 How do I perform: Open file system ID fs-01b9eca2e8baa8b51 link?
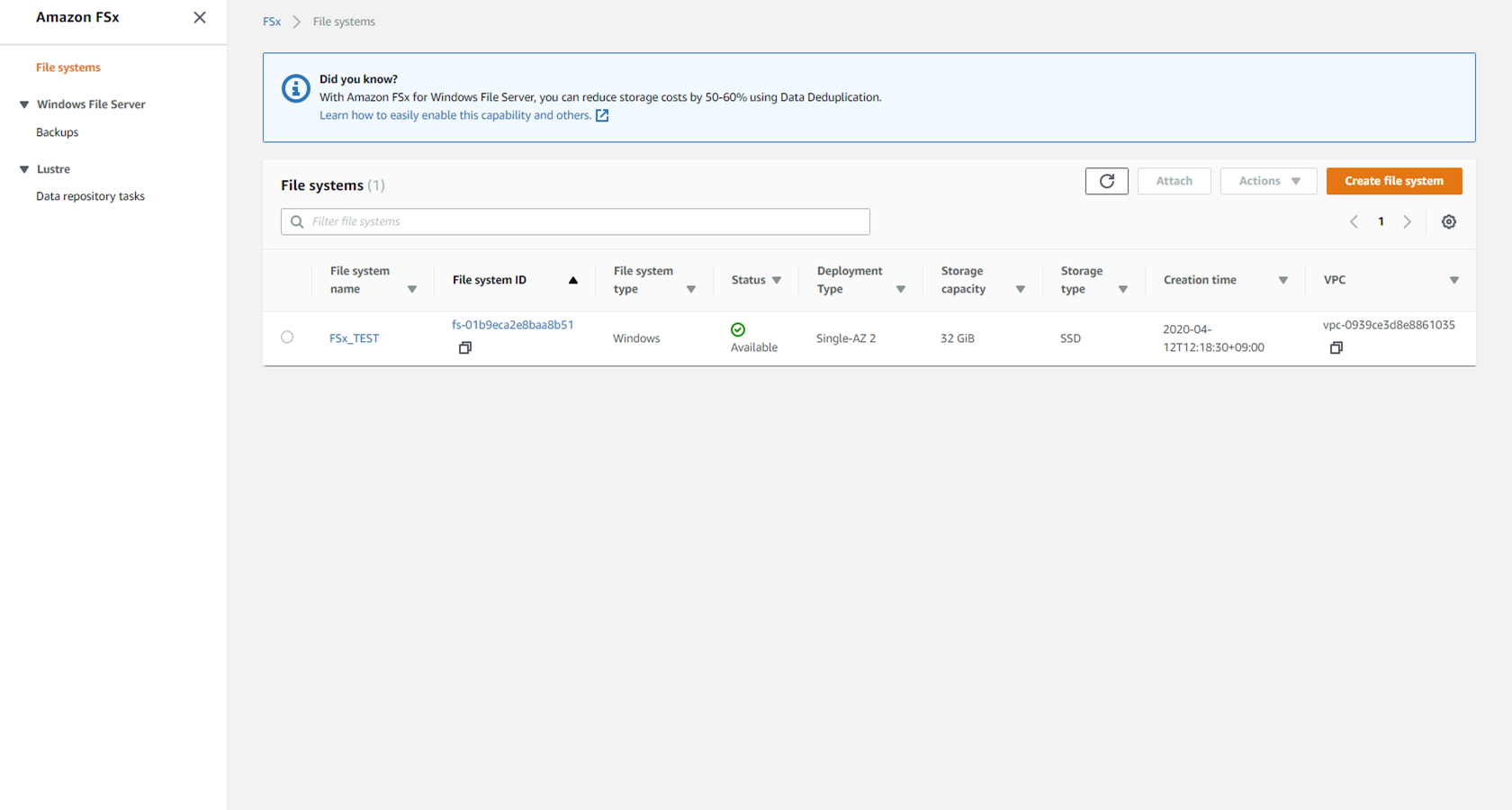tap(513, 325)
